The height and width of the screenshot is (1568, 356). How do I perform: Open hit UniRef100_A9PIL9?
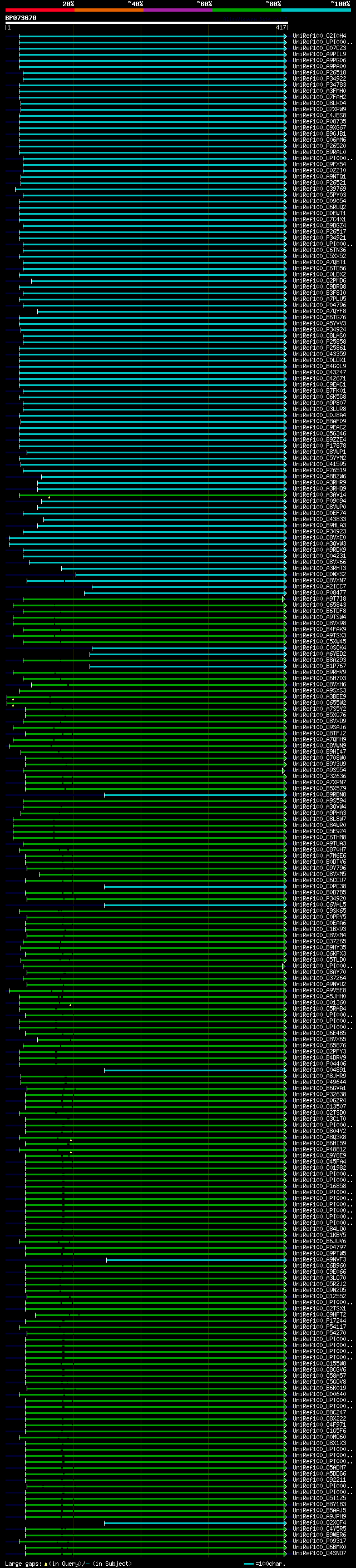[319, 54]
